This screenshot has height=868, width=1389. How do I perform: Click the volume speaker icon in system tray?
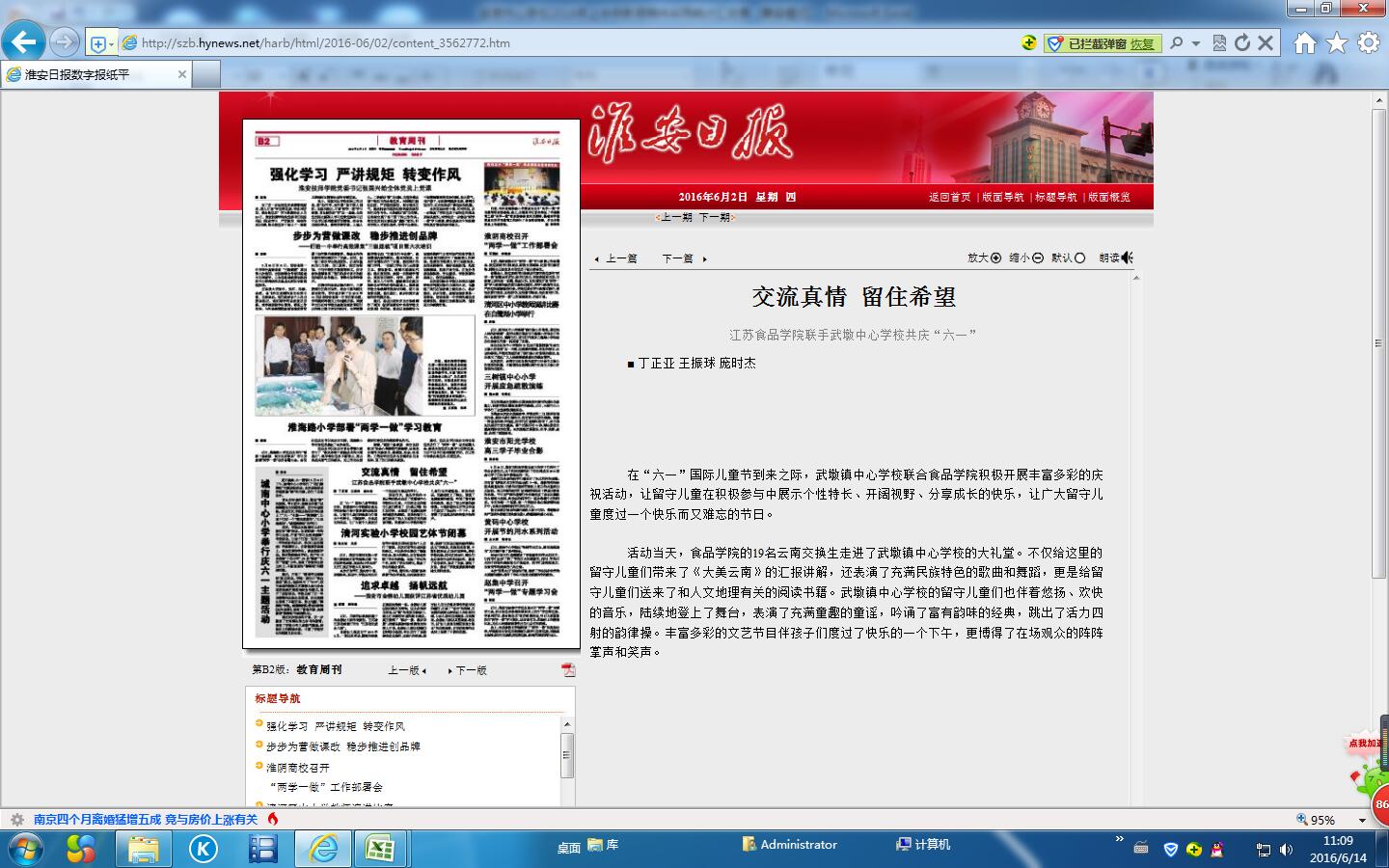click(x=1286, y=850)
